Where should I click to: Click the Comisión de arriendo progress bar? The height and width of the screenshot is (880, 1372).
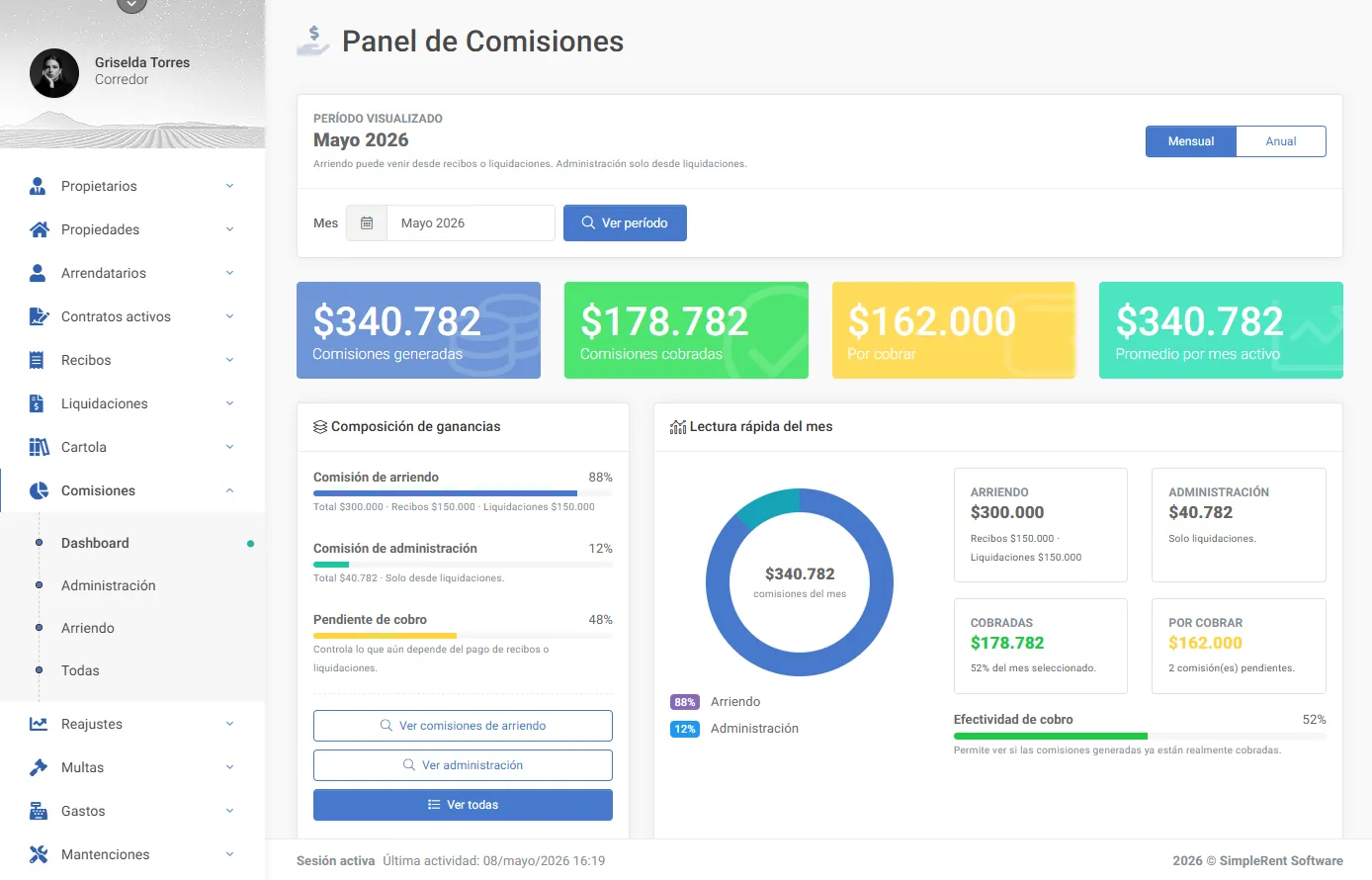tap(463, 492)
